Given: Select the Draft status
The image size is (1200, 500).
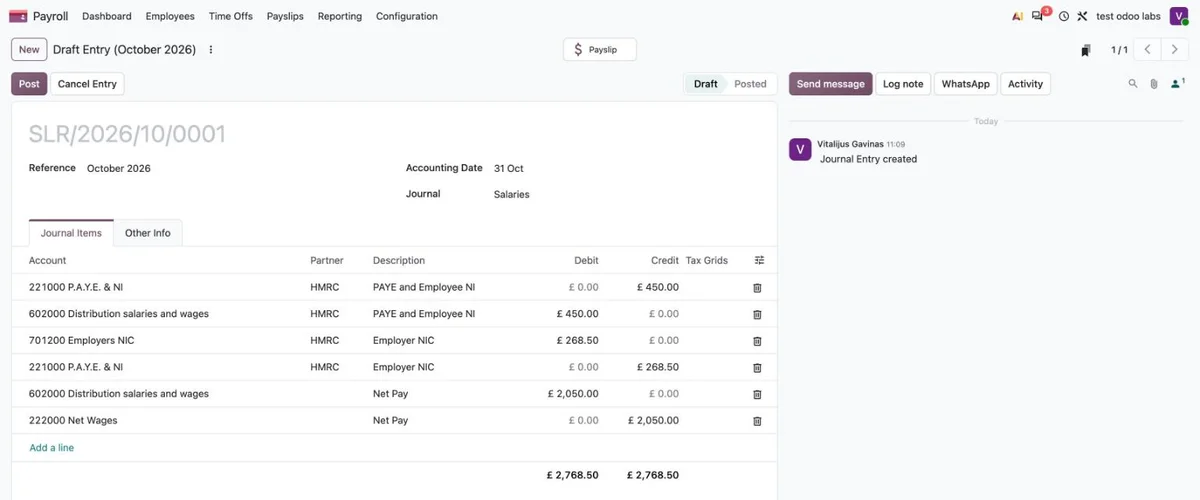Looking at the screenshot, I should (x=706, y=84).
